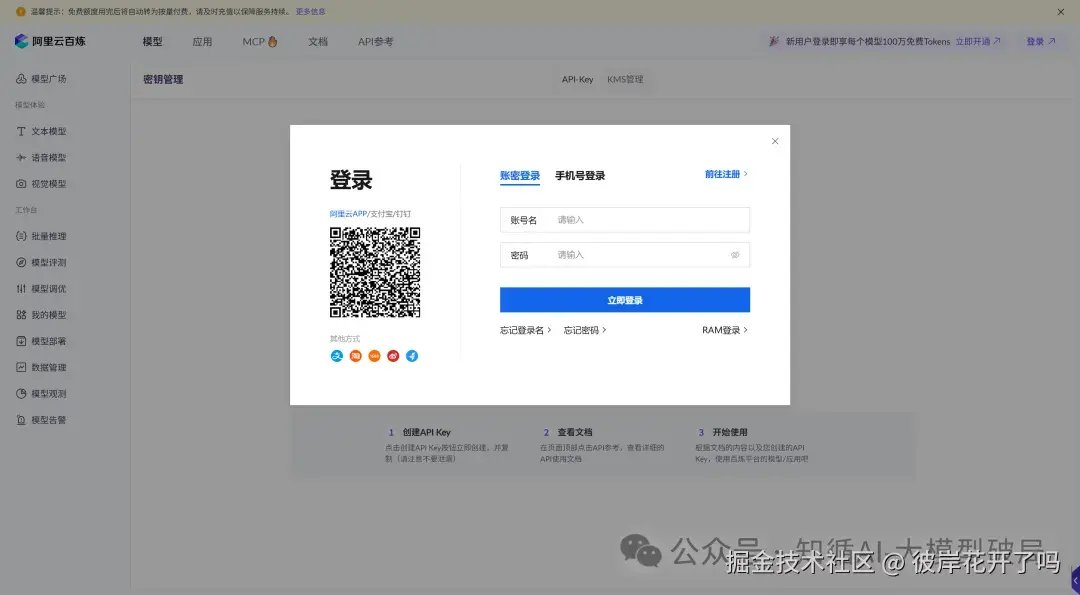This screenshot has width=1080, height=595.
Task: Log in with the Alipay icon
Action: point(337,355)
